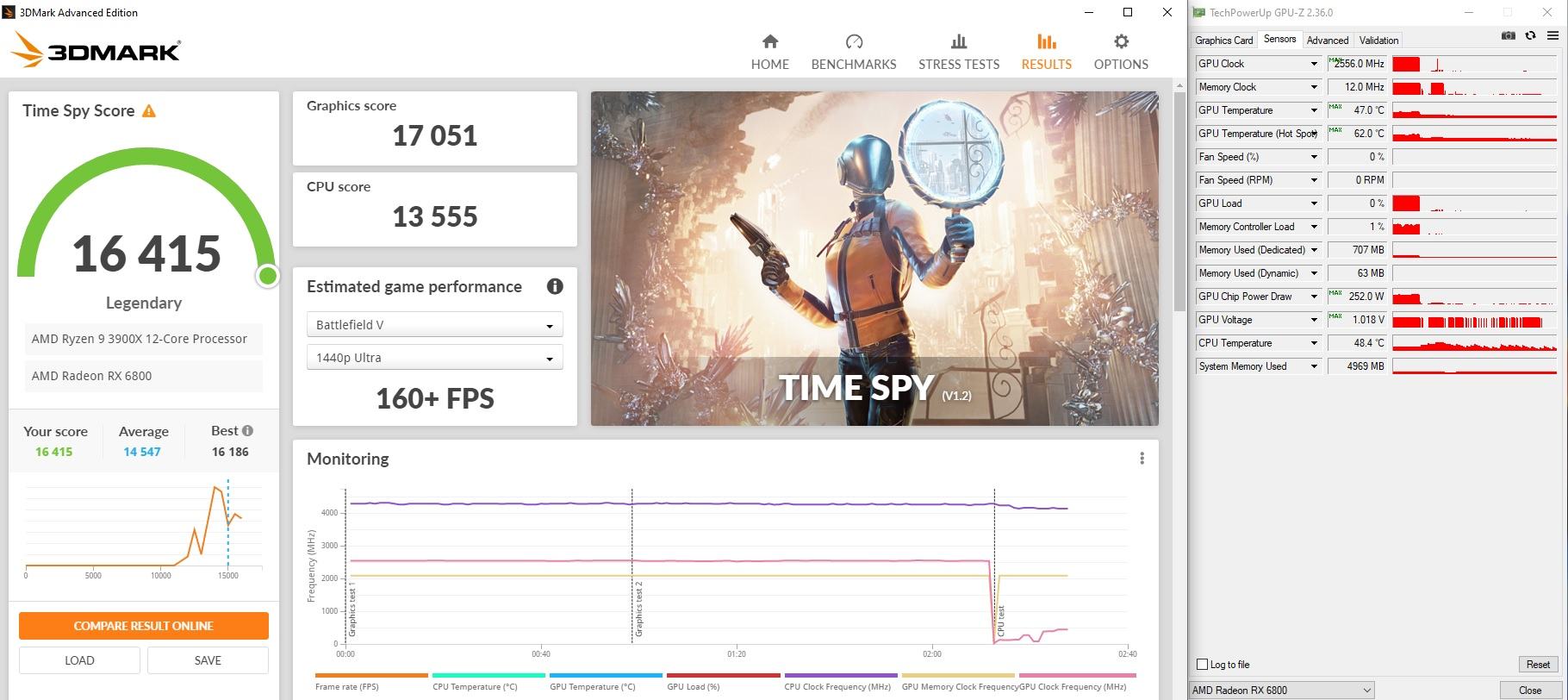The image size is (1568, 700).
Task: Click the SAVE result button
Action: click(208, 660)
